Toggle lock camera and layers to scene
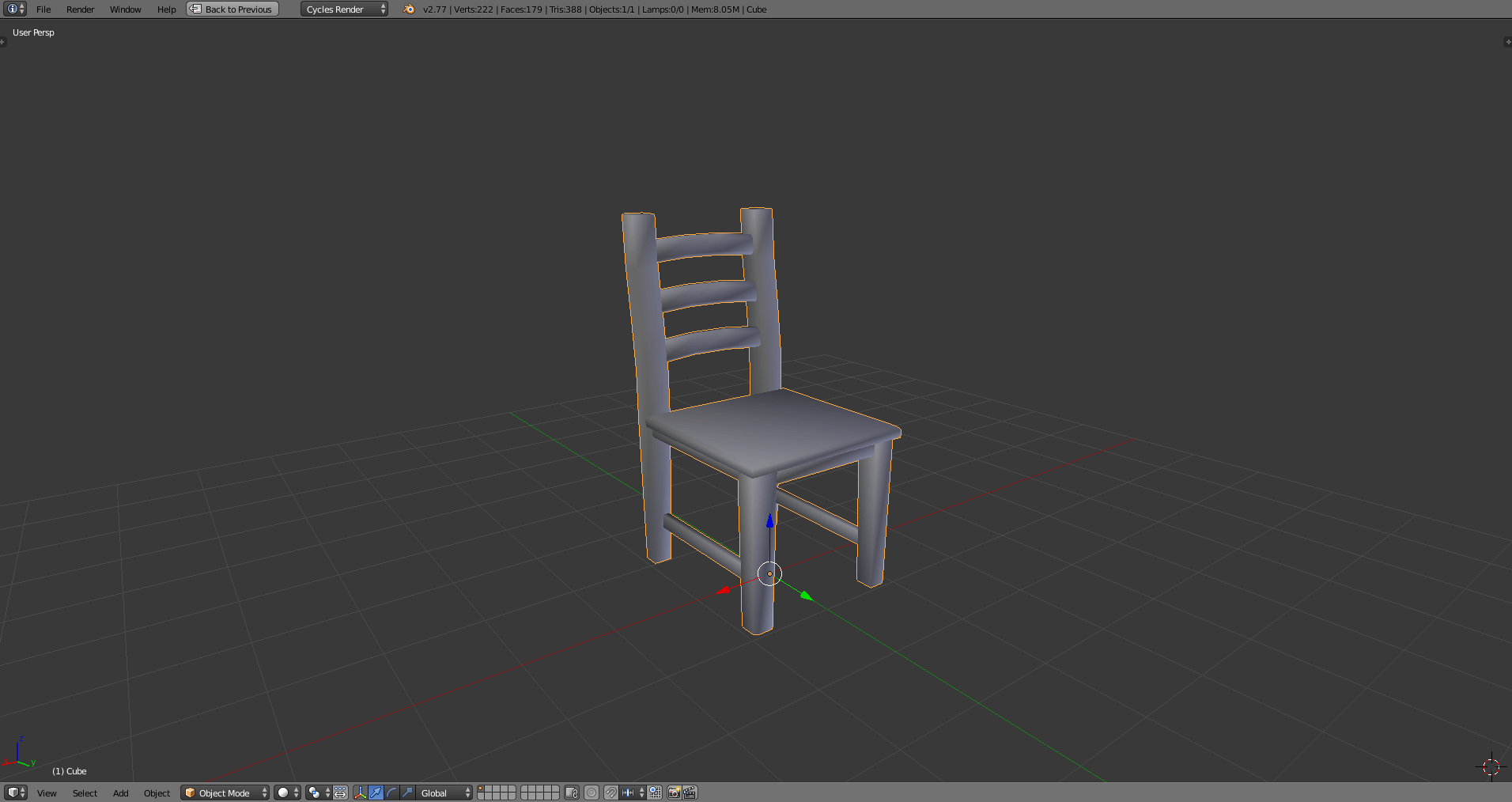This screenshot has width=1512, height=802. point(572,793)
